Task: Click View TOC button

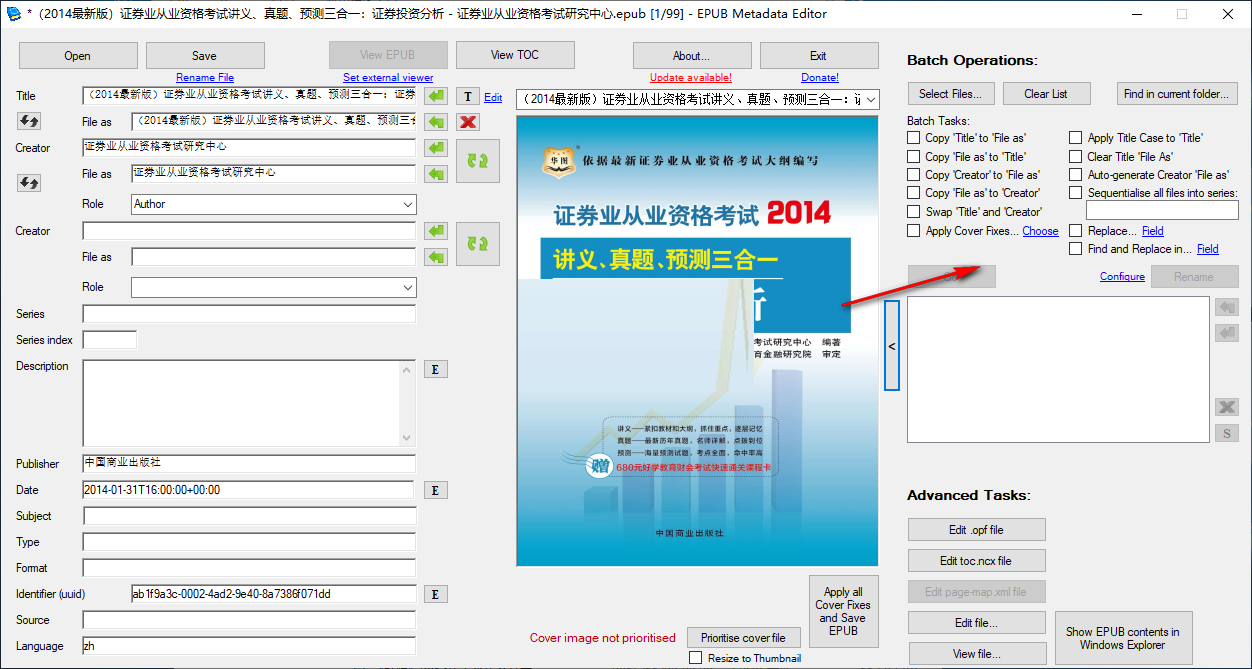Action: pyautogui.click(x=516, y=55)
